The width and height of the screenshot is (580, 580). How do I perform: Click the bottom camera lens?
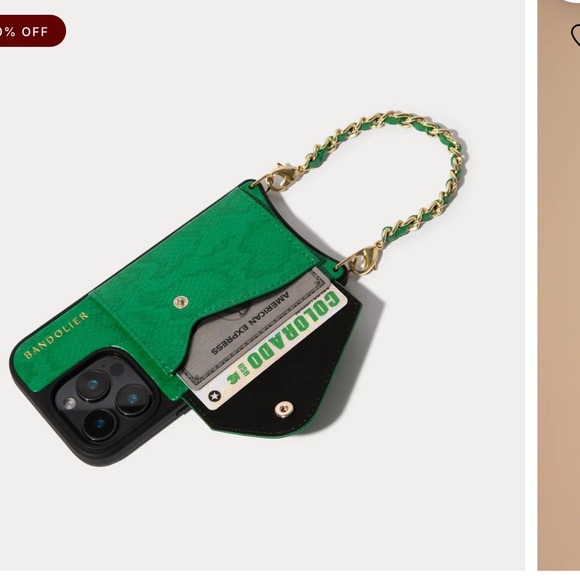tap(99, 424)
